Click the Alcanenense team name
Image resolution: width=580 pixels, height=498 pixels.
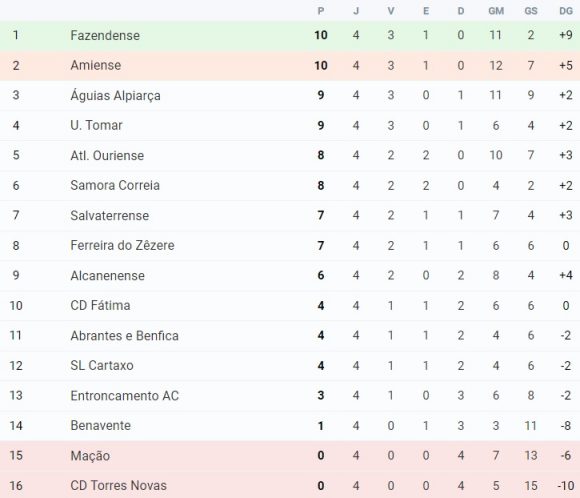pos(107,276)
